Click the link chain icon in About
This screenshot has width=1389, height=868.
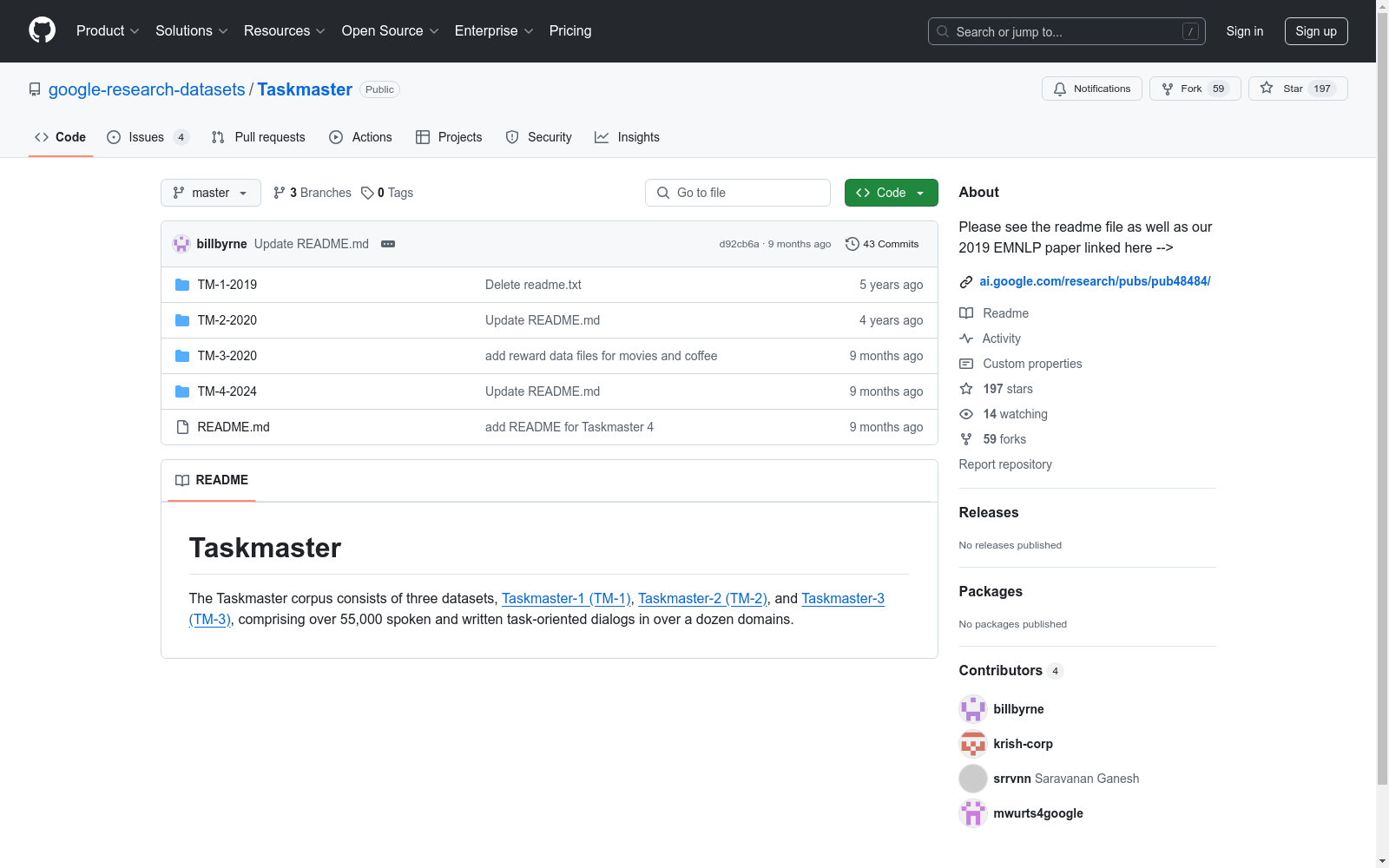coord(966,281)
